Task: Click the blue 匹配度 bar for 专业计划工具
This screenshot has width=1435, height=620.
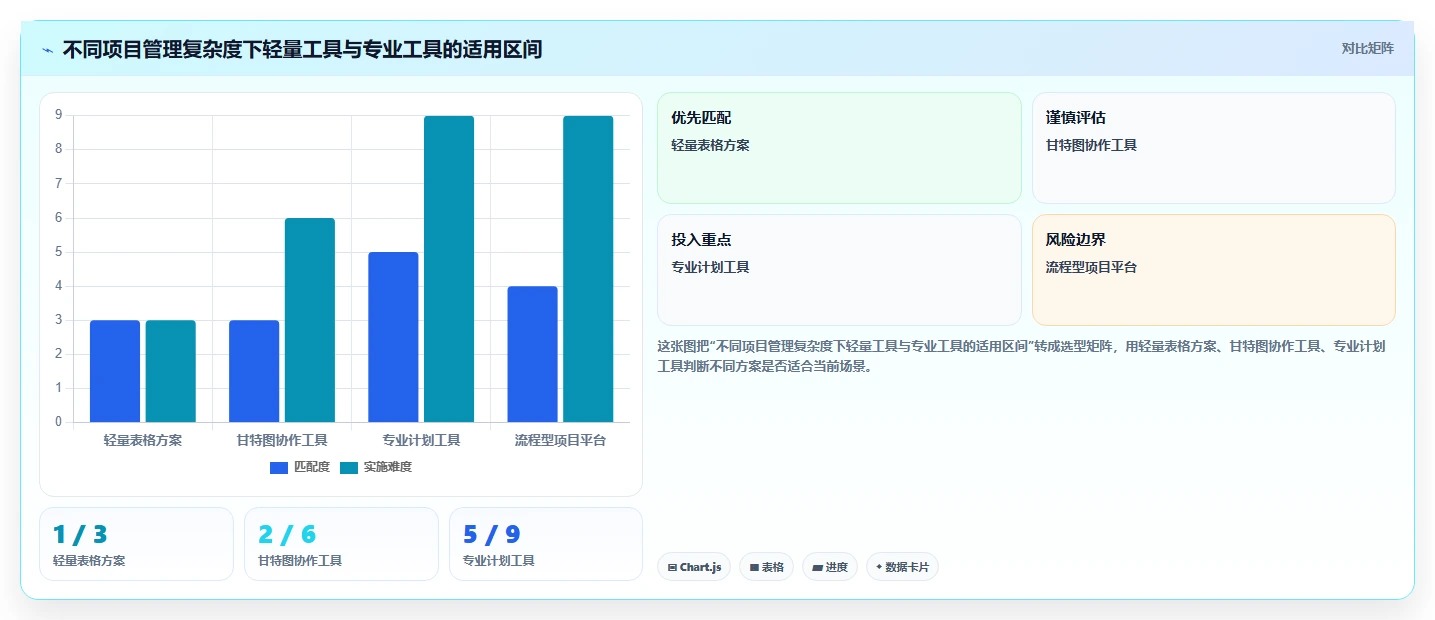Action: pos(393,337)
